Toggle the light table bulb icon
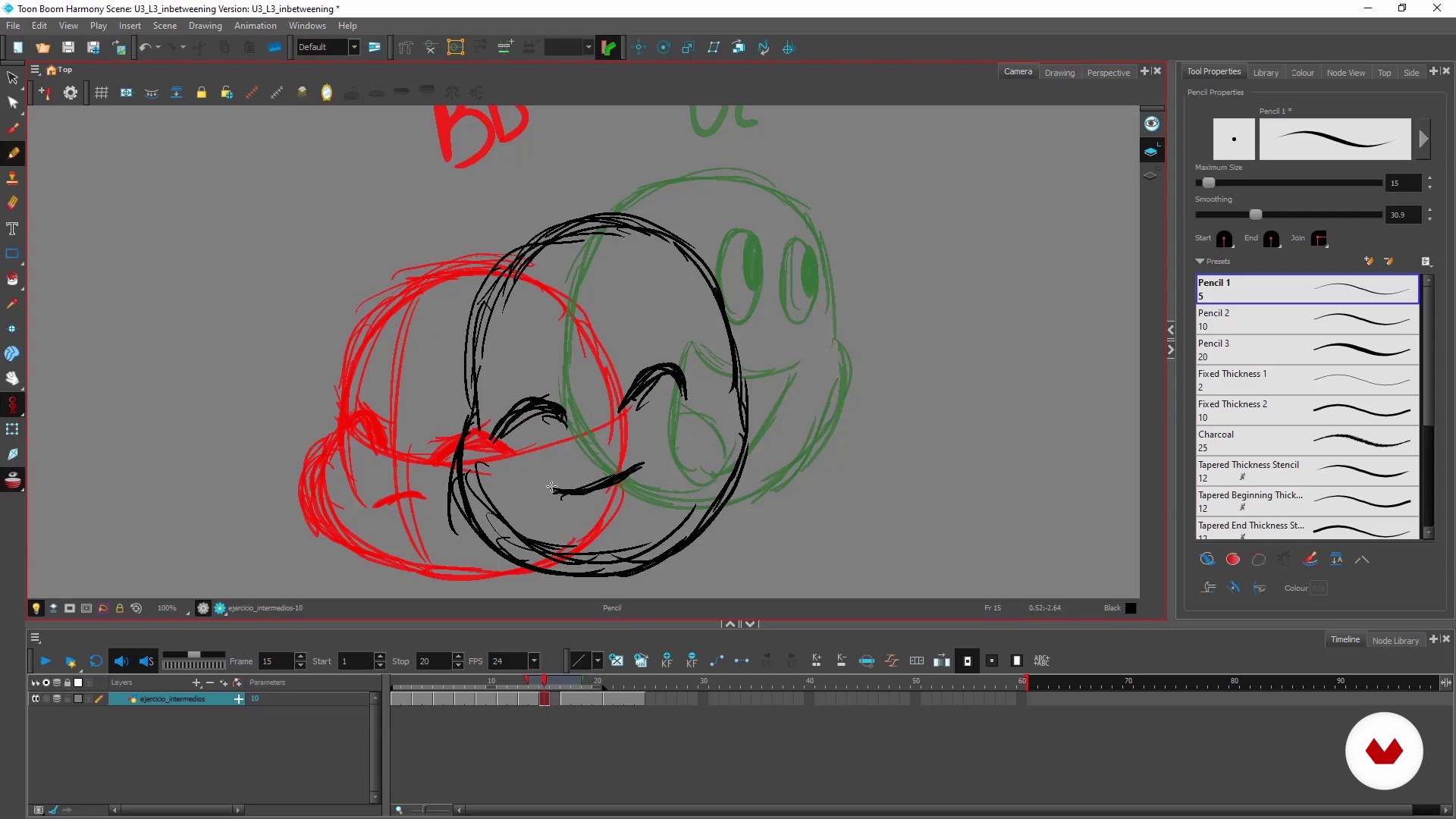This screenshot has width=1456, height=819. click(x=36, y=608)
